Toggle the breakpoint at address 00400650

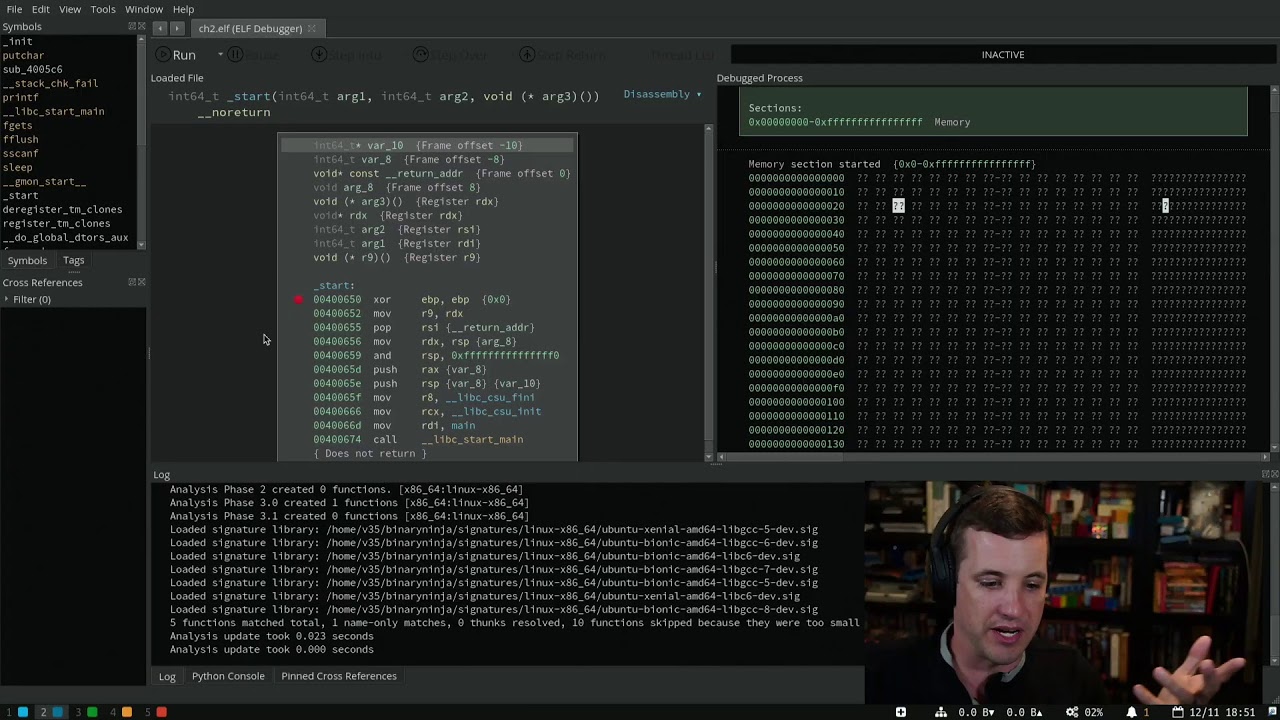click(x=298, y=299)
